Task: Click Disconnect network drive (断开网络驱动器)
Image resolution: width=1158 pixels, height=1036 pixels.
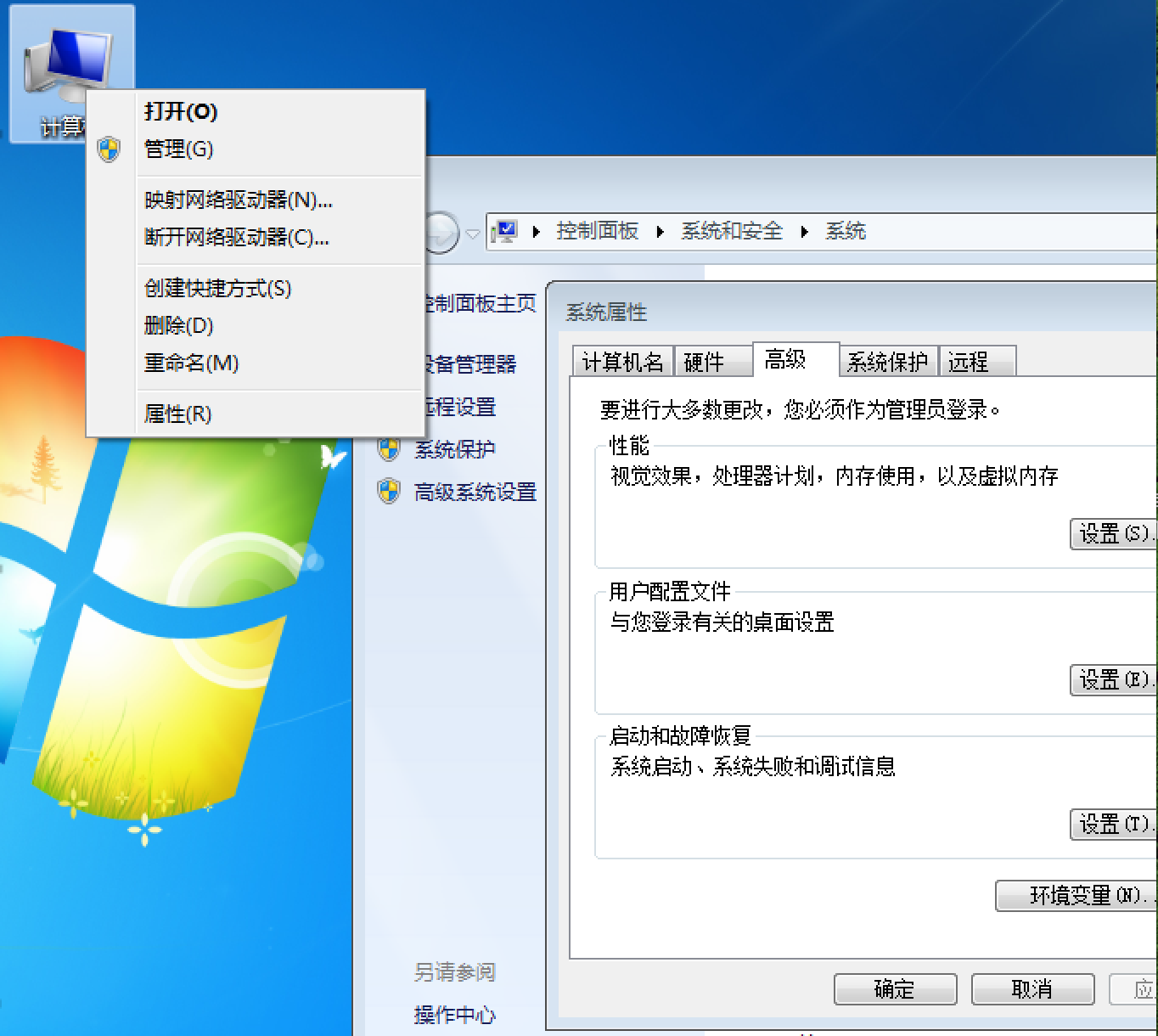Action: [x=255, y=237]
